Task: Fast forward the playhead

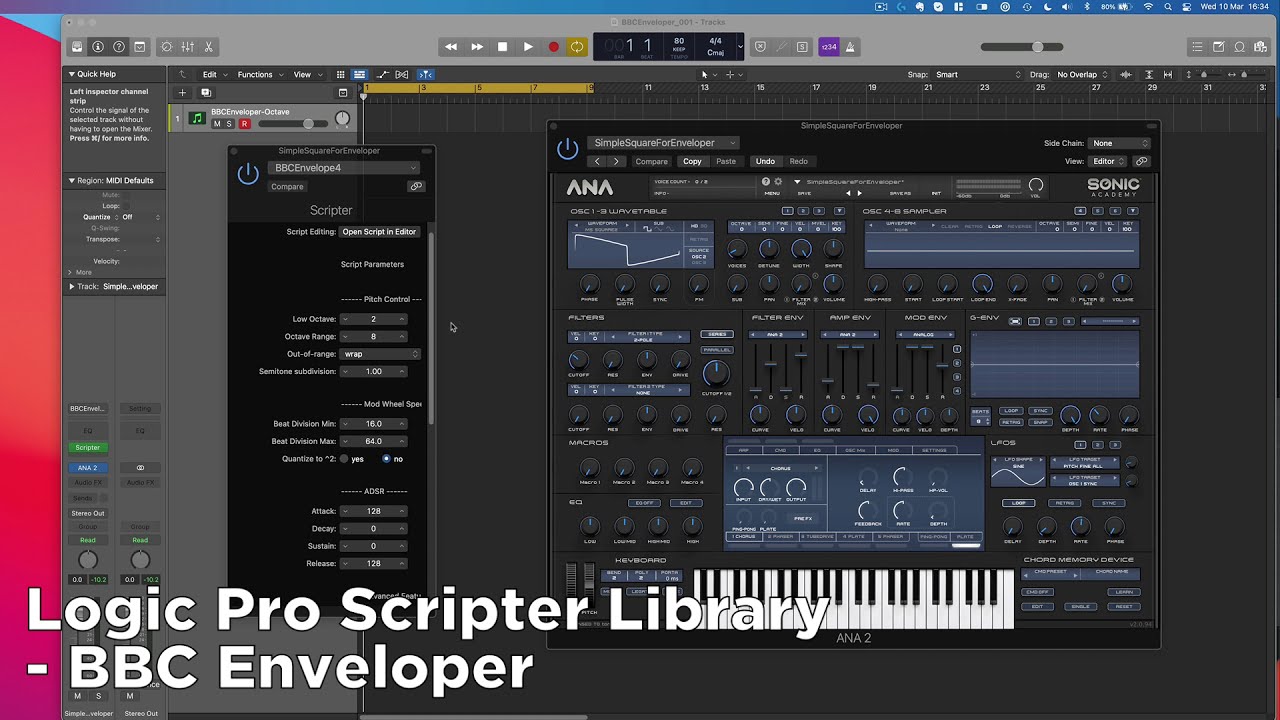Action: (x=477, y=47)
